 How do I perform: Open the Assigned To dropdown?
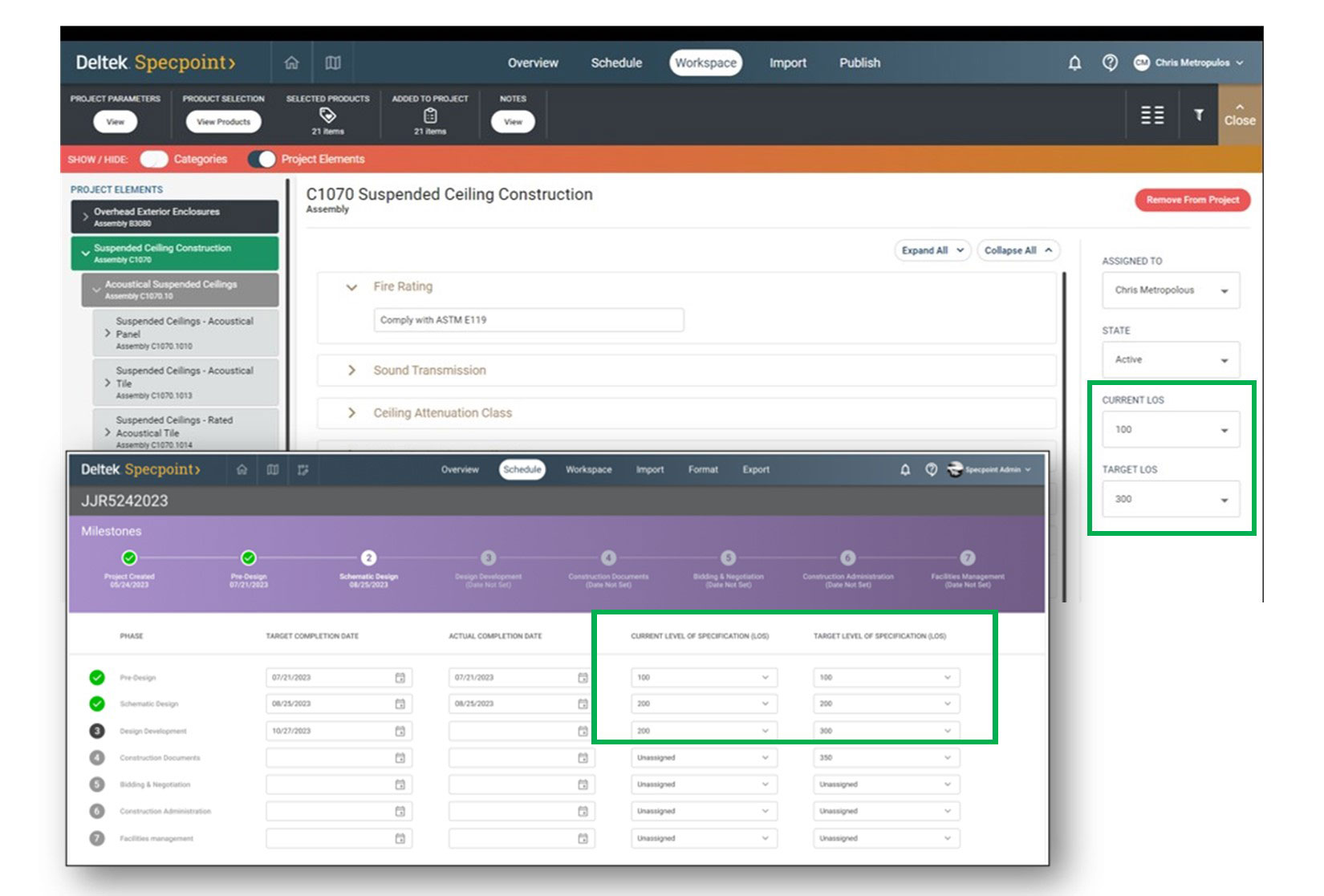tap(1170, 290)
